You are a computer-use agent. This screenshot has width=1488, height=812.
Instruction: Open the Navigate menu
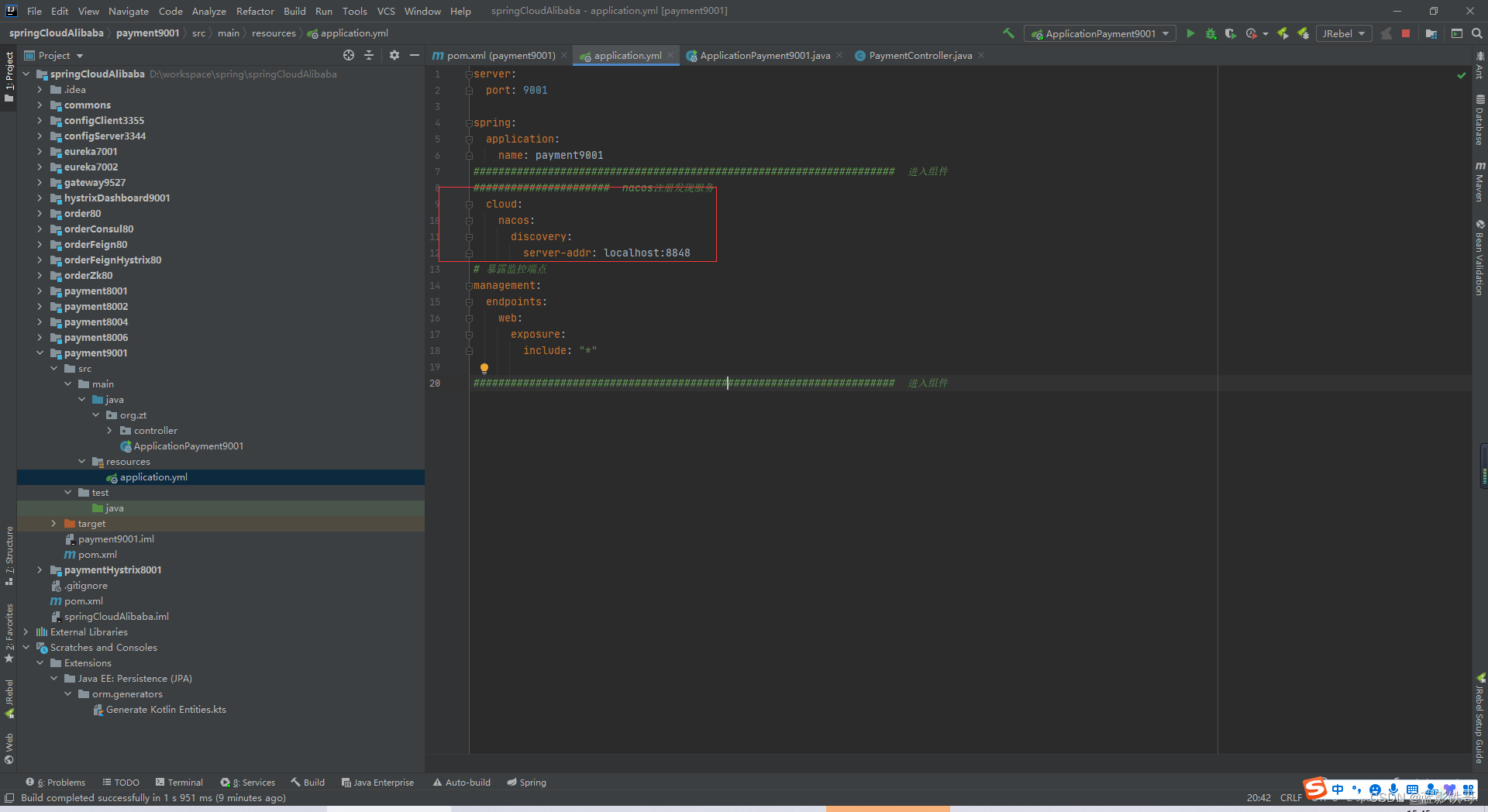point(128,11)
